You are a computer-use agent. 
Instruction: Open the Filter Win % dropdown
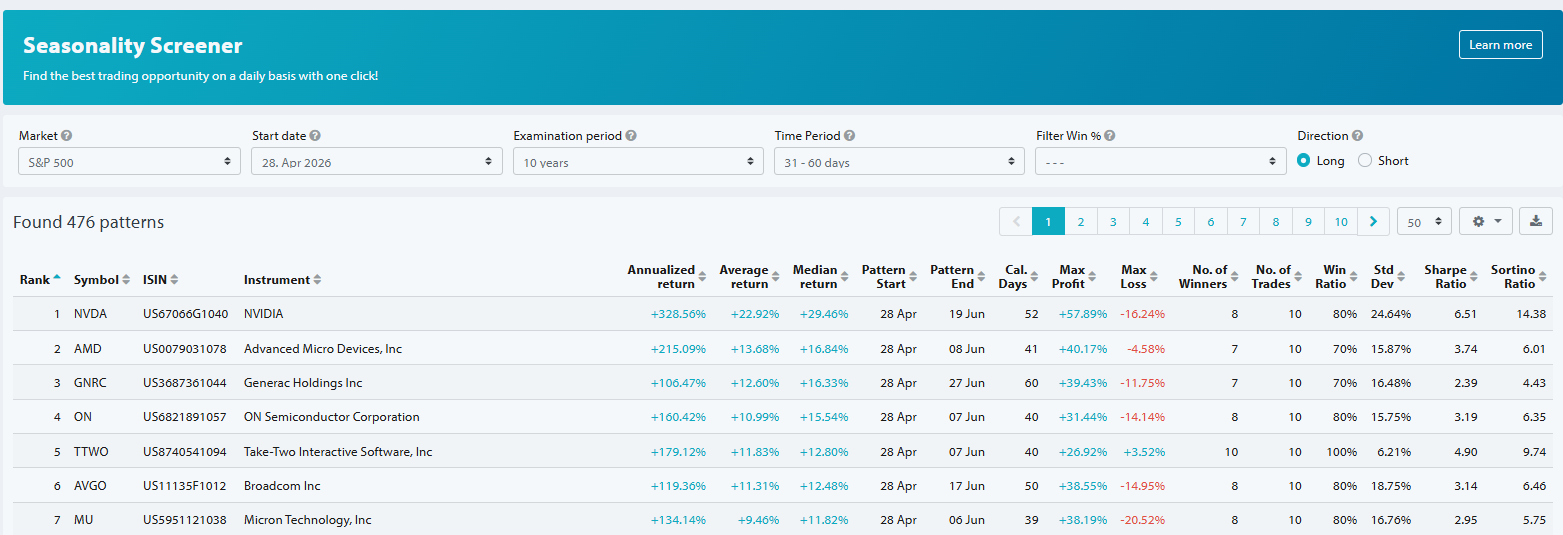(x=1161, y=161)
